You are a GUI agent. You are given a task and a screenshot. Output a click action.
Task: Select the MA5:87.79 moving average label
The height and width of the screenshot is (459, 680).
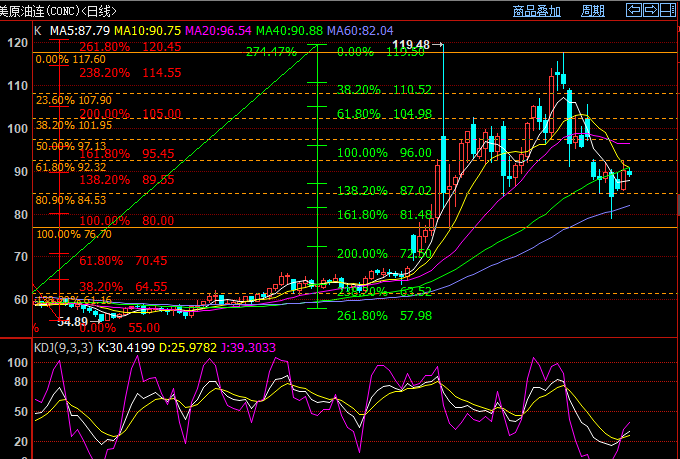(81, 30)
